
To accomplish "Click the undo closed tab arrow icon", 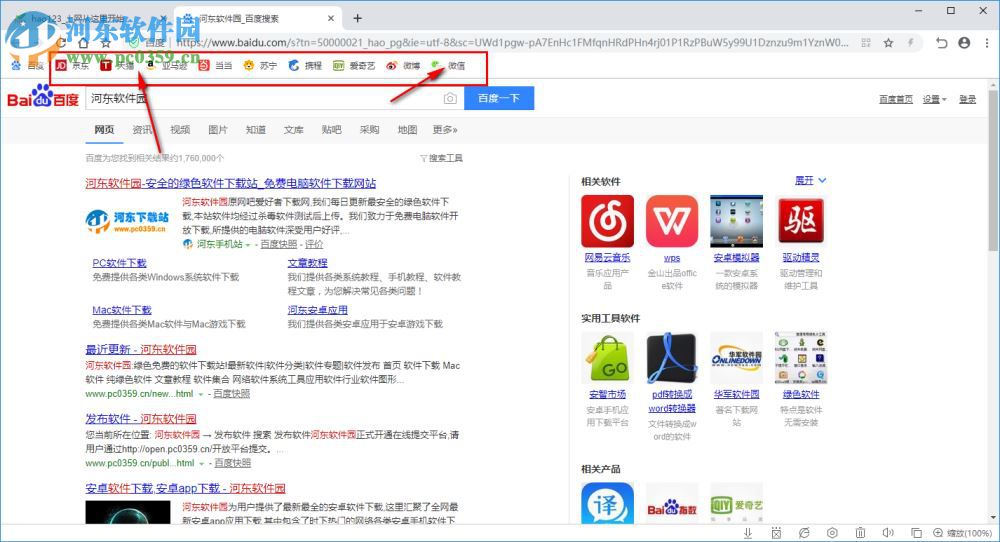I will tap(941, 43).
